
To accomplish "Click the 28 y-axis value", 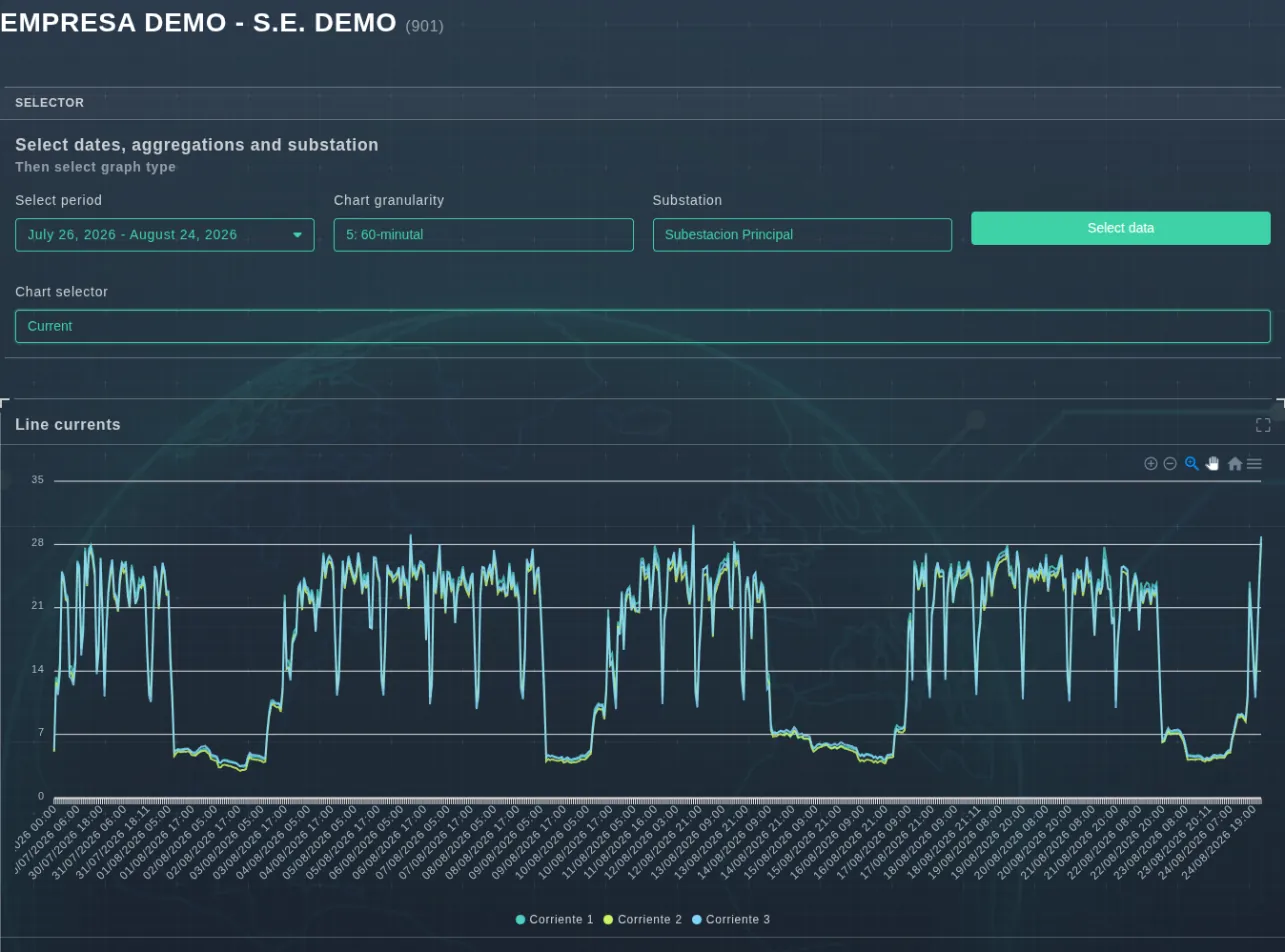I will coord(38,543).
